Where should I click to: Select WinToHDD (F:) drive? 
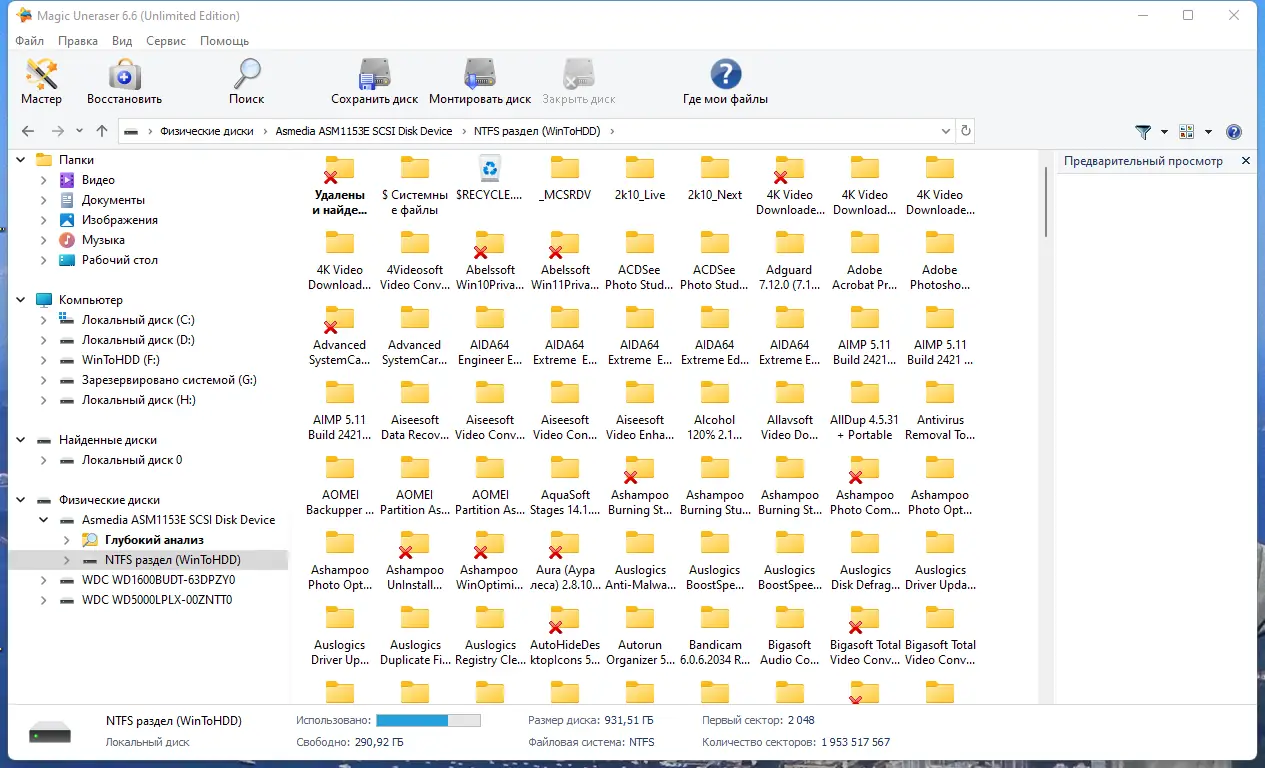coord(121,360)
